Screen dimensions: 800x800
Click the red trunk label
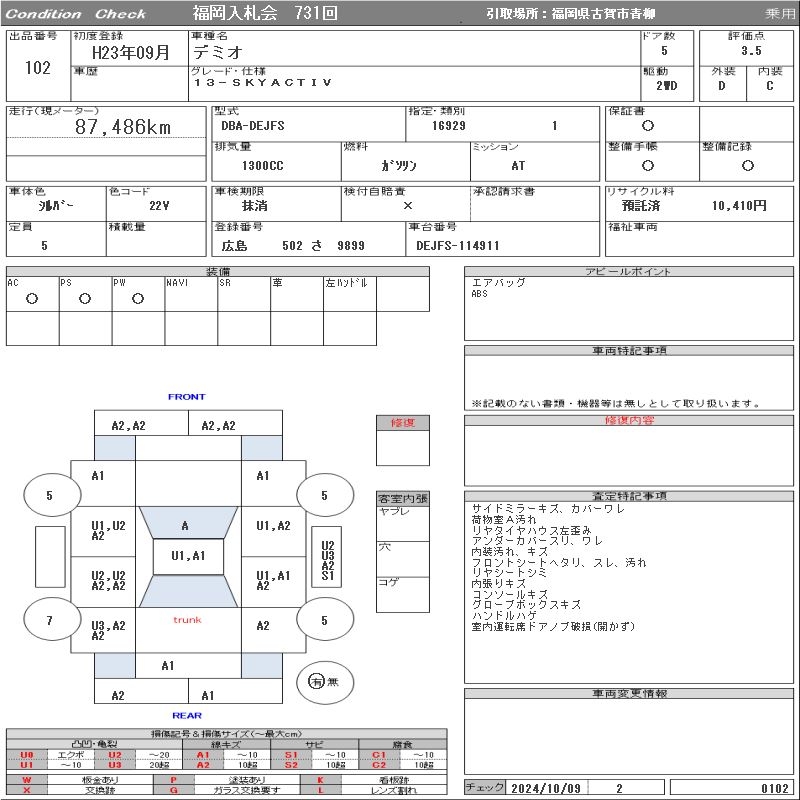(187, 620)
